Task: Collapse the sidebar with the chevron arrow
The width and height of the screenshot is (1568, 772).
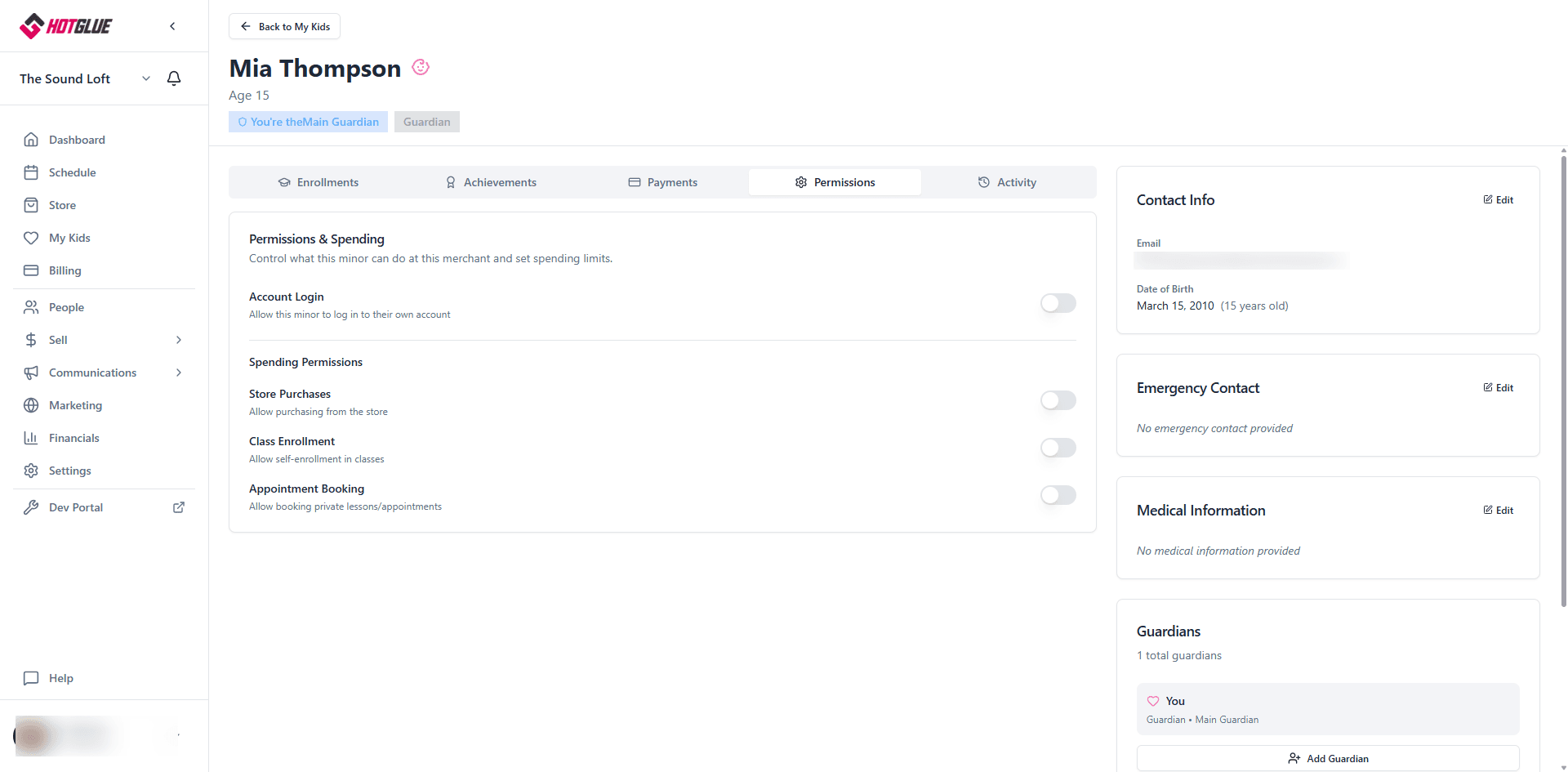Action: (x=172, y=26)
